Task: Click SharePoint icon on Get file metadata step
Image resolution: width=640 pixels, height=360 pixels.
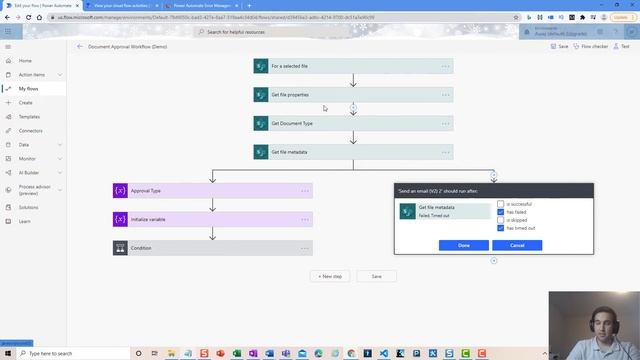Action: point(260,152)
